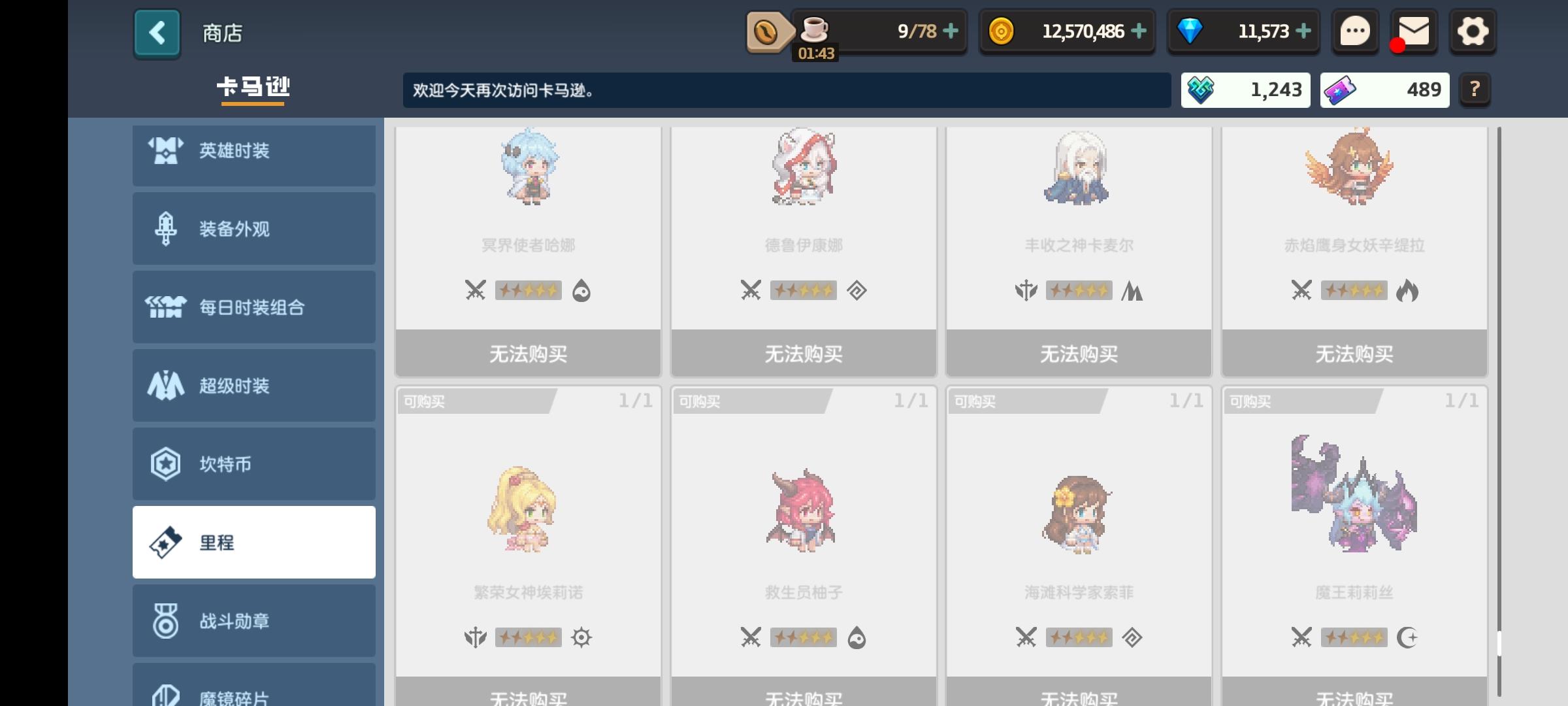The width and height of the screenshot is (1568, 706).
Task: Tap the stamina timer clock icon
Action: click(x=766, y=31)
